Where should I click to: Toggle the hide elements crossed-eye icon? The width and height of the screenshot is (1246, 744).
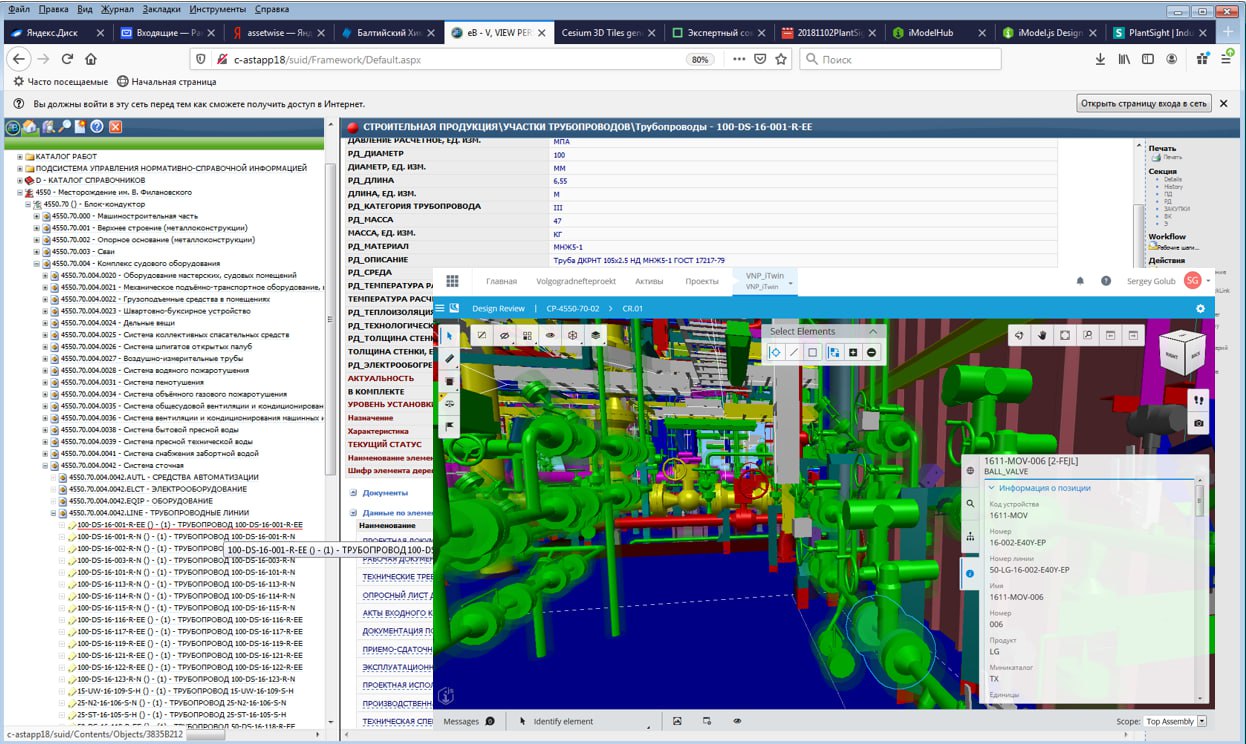[504, 336]
